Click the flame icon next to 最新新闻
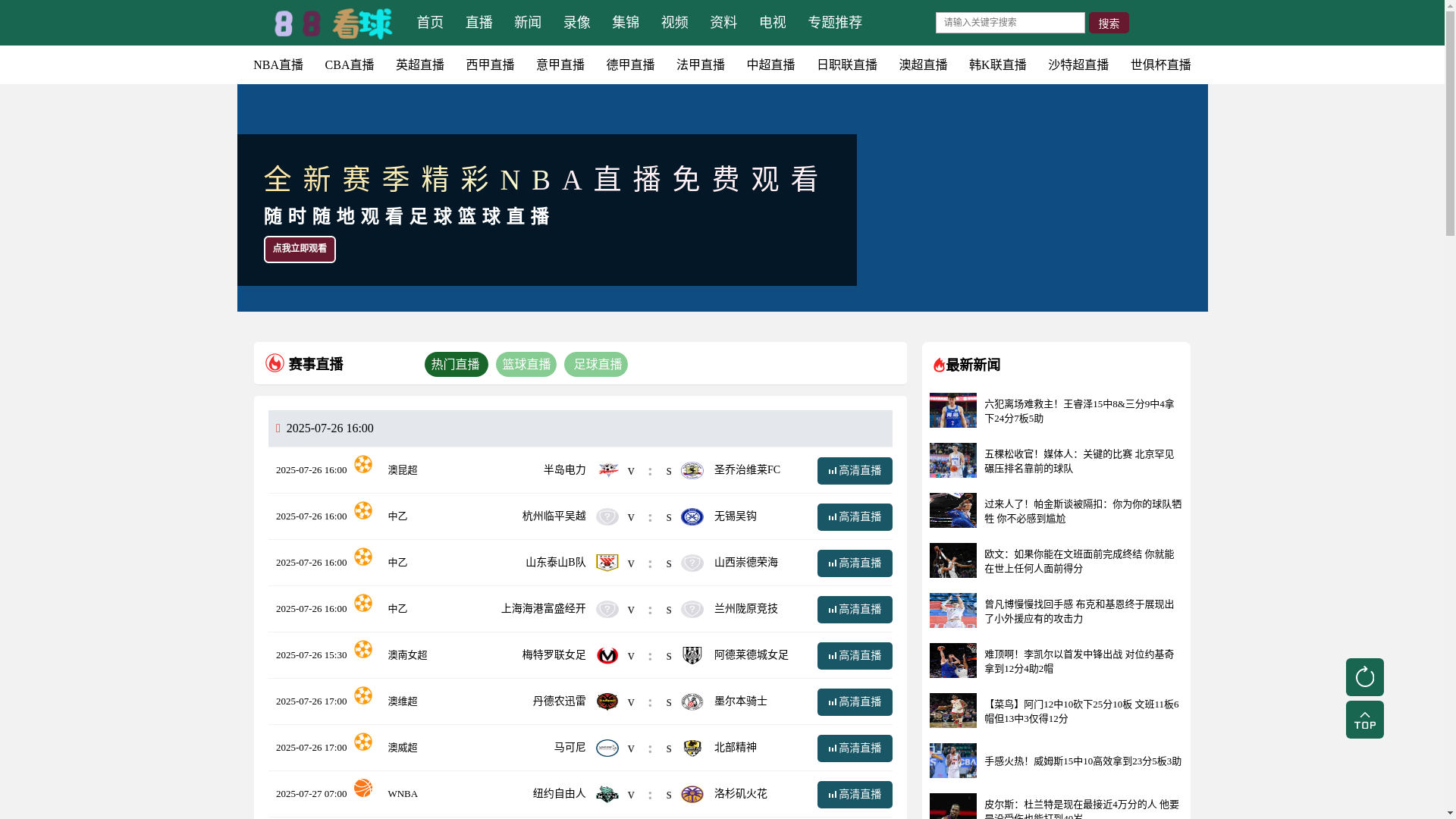The image size is (1456, 819). pyautogui.click(x=939, y=365)
